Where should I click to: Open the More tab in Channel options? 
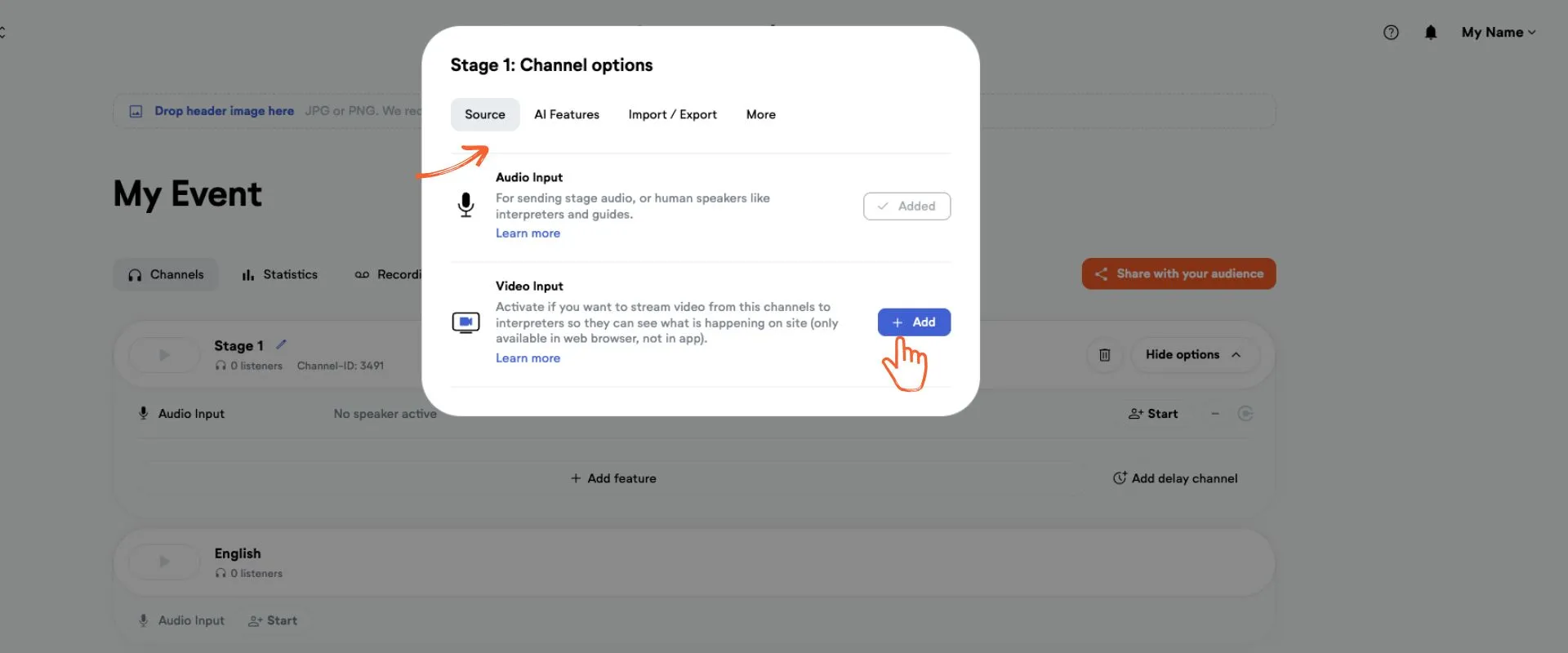coord(760,114)
